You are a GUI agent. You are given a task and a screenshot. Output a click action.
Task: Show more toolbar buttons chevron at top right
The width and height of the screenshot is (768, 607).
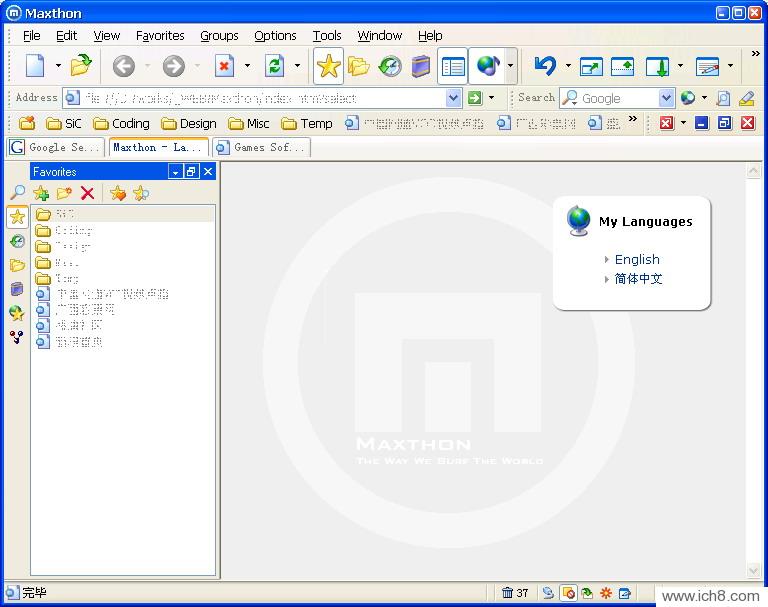tap(756, 53)
